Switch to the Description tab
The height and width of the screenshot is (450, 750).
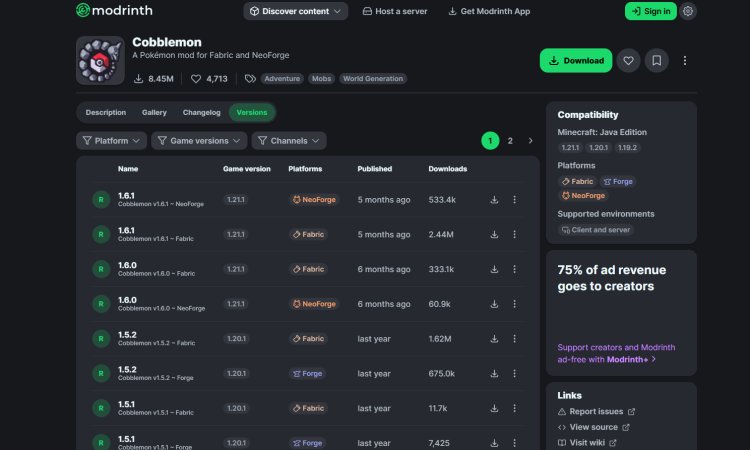click(106, 112)
